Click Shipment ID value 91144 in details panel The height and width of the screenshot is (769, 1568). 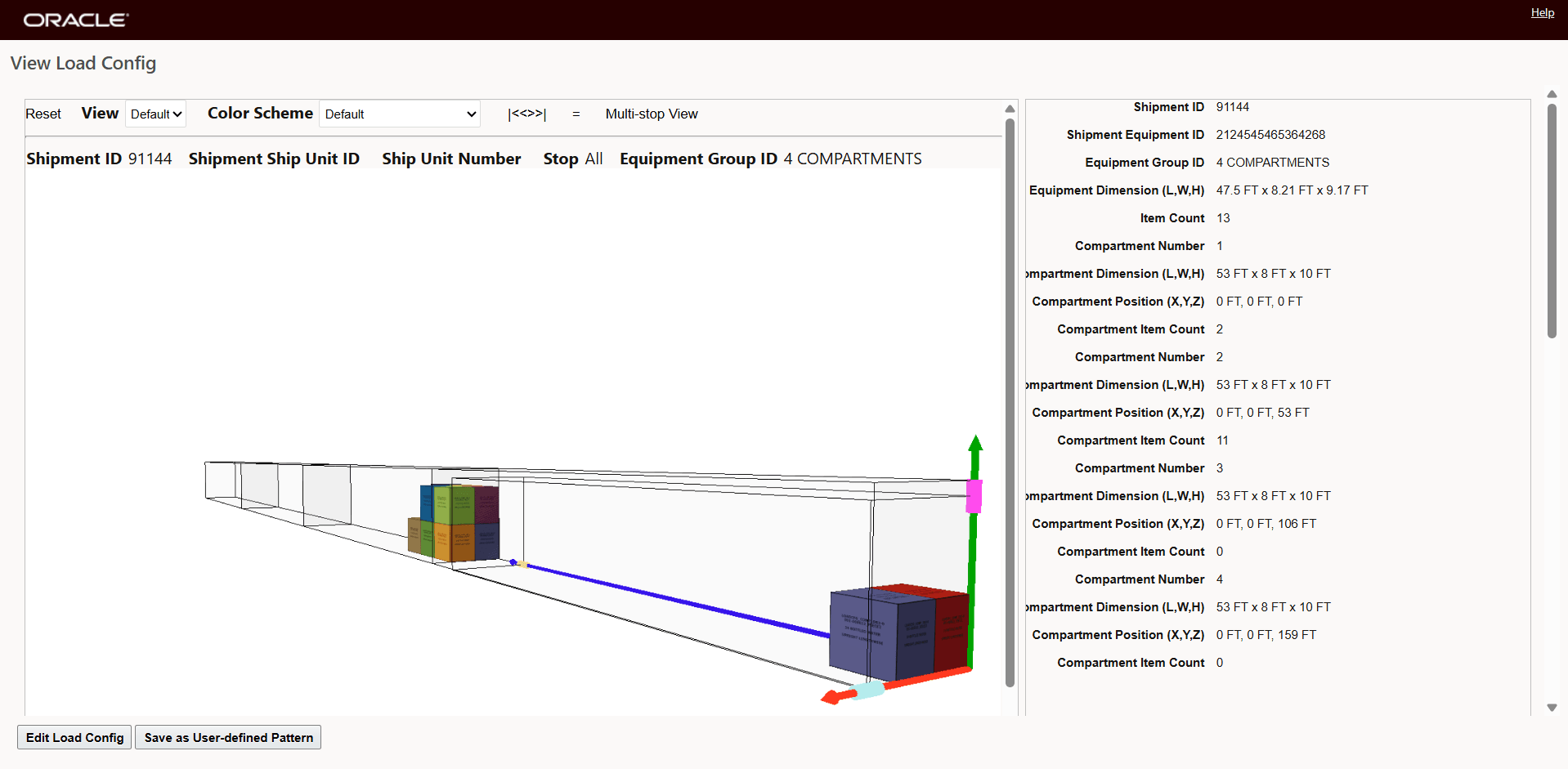click(1232, 107)
